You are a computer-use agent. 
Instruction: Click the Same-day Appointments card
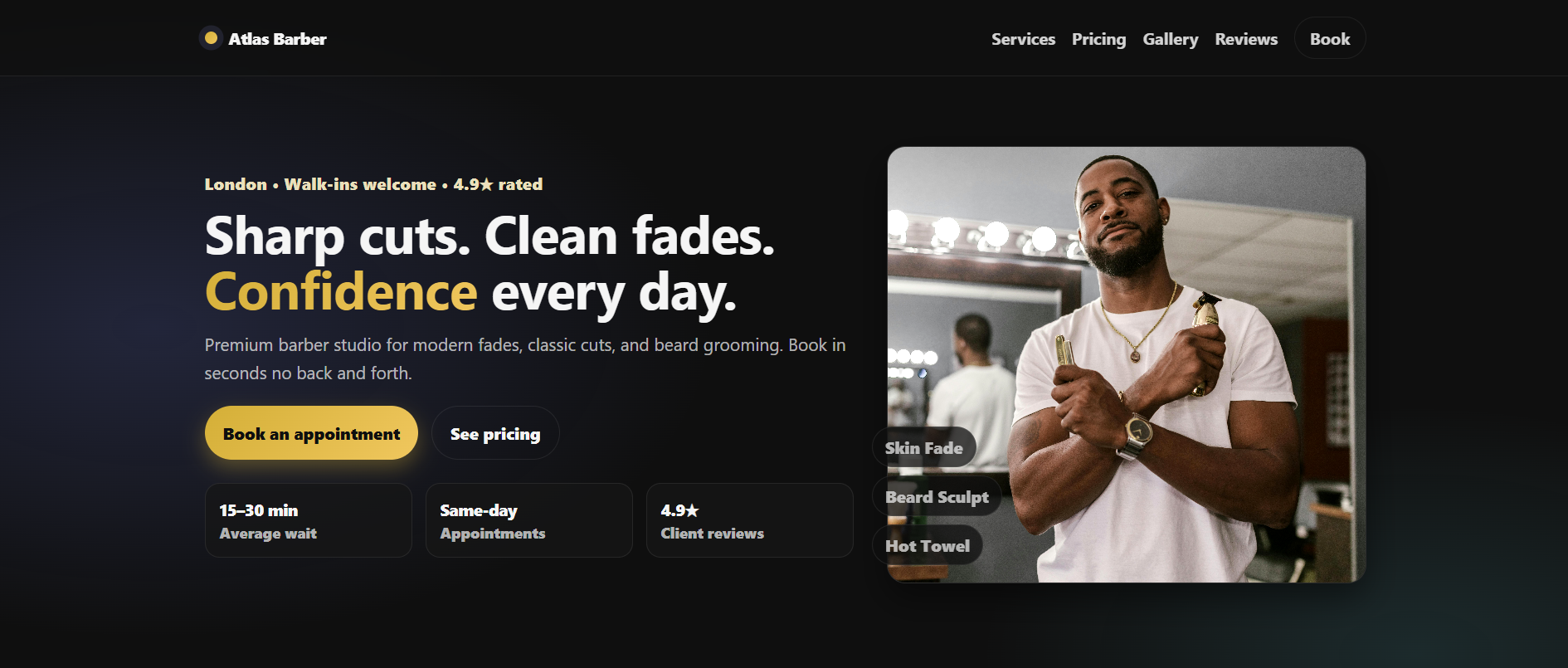point(528,520)
